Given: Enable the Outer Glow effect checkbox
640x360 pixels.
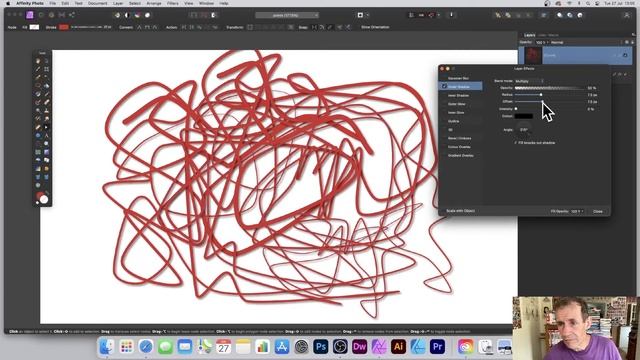Looking at the screenshot, I should click(x=444, y=104).
